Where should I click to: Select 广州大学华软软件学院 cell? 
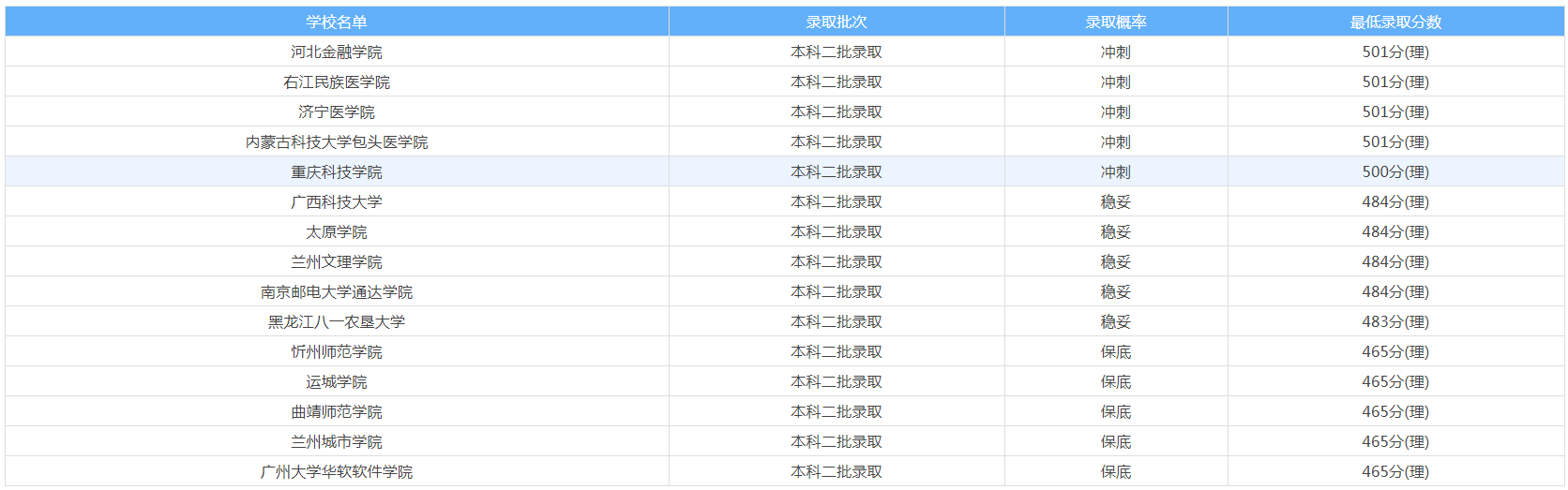337,471
